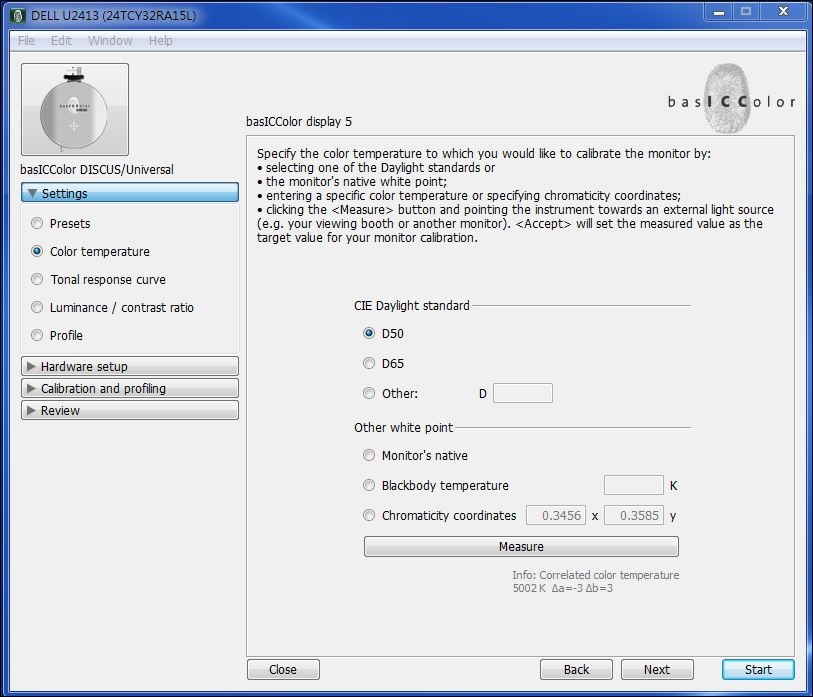Click the '5002 K Δa=-3 Δb=3' value
The height and width of the screenshot is (697, 813).
[x=563, y=588]
